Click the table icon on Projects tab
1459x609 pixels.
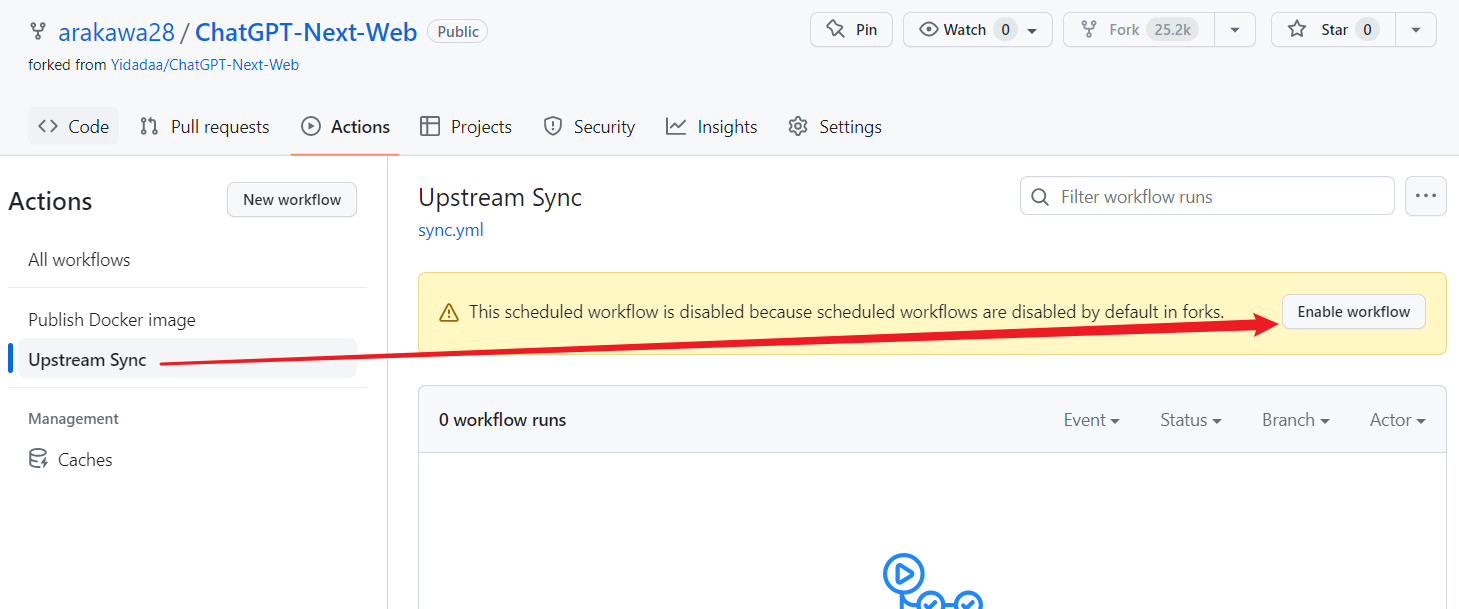(x=430, y=127)
